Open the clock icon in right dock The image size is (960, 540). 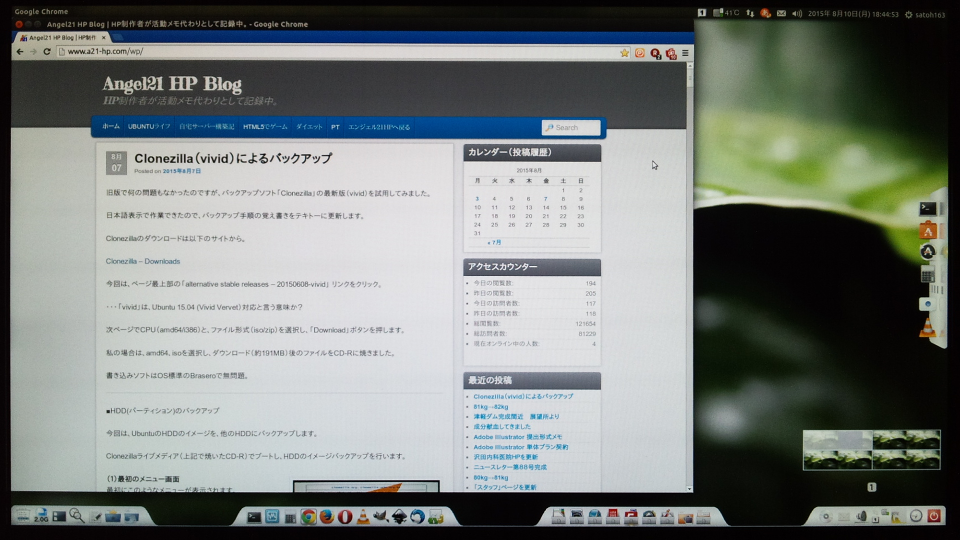pyautogui.click(x=916, y=516)
